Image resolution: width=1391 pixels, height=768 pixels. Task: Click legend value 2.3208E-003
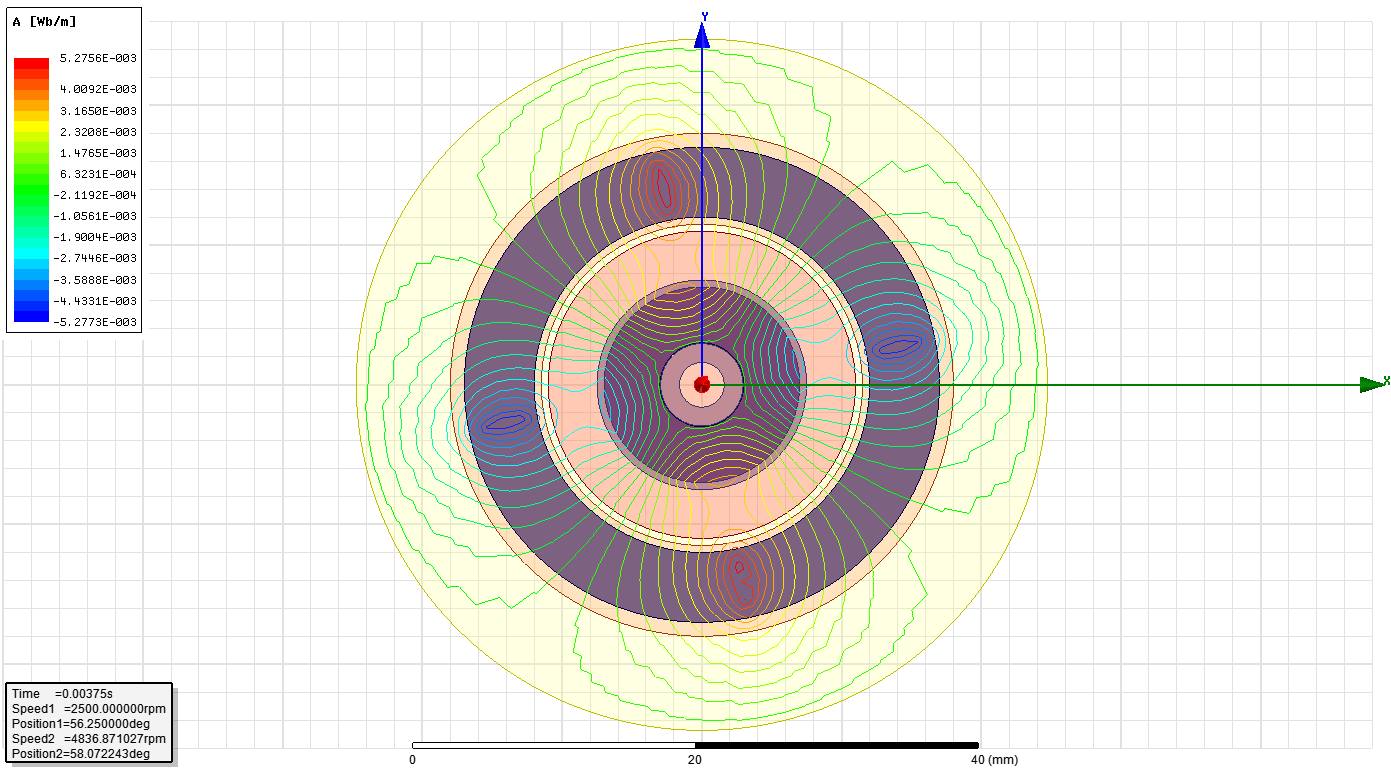(98, 132)
